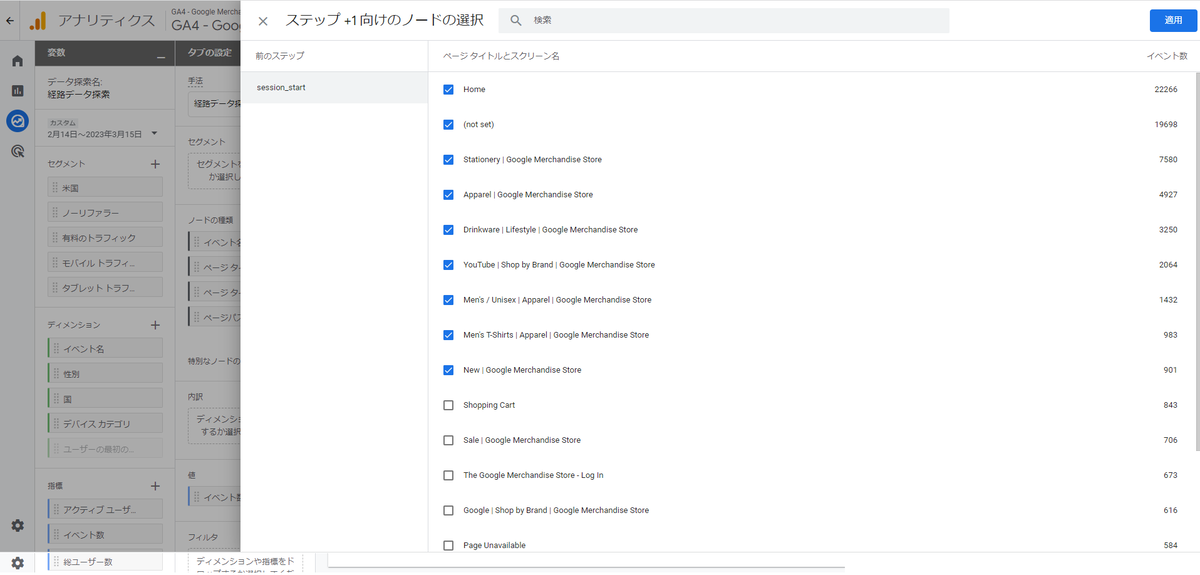
Task: Click the Home row label
Action: (474, 90)
